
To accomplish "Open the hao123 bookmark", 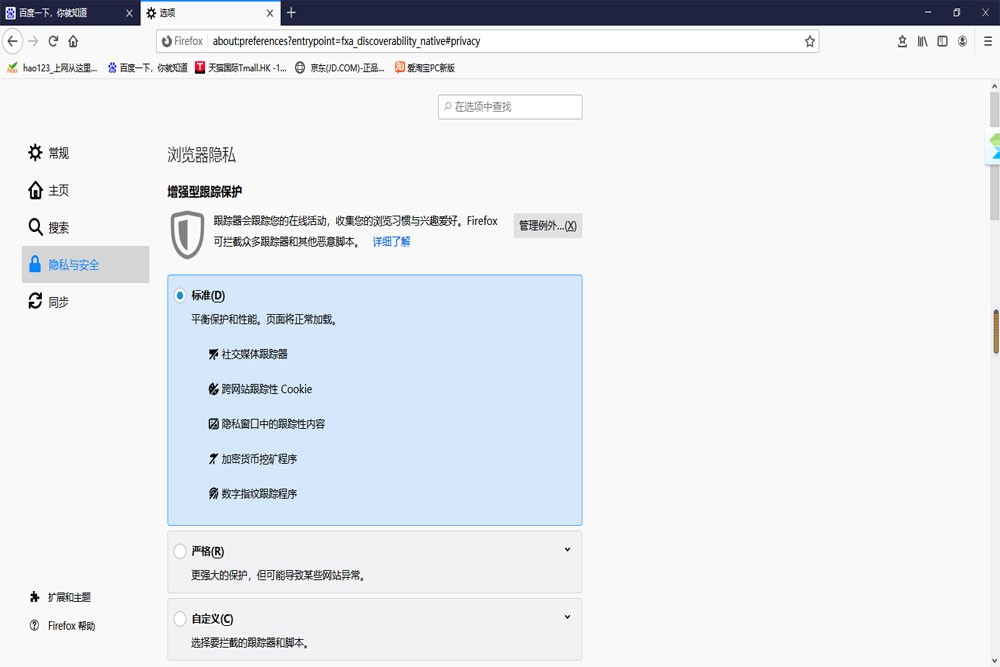I will (x=52, y=68).
